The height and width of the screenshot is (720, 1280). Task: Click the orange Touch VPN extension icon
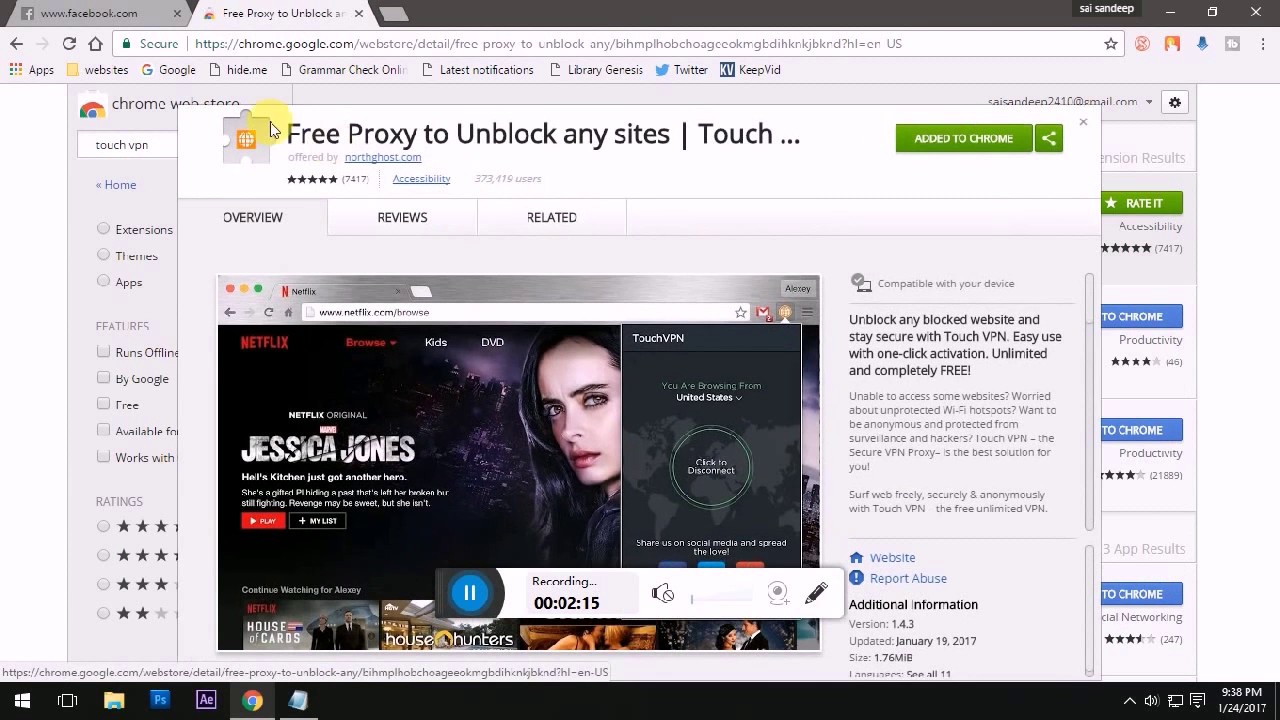point(1172,43)
